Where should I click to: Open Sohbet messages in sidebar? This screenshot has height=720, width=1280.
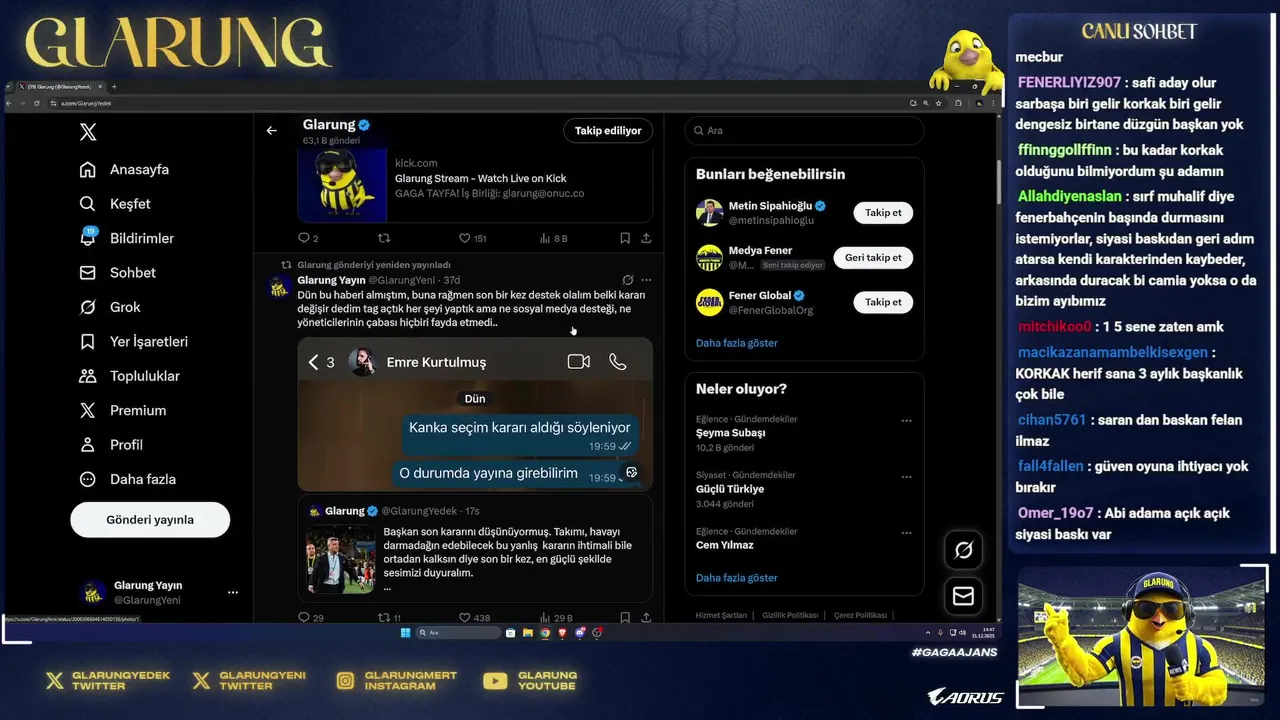pyautogui.click(x=117, y=273)
